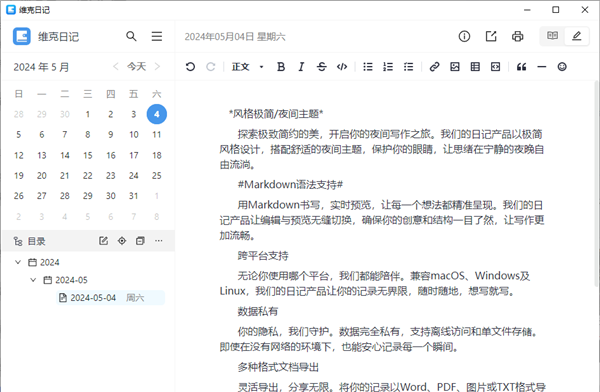Click the 今天 button in calendar

pyautogui.click(x=137, y=67)
